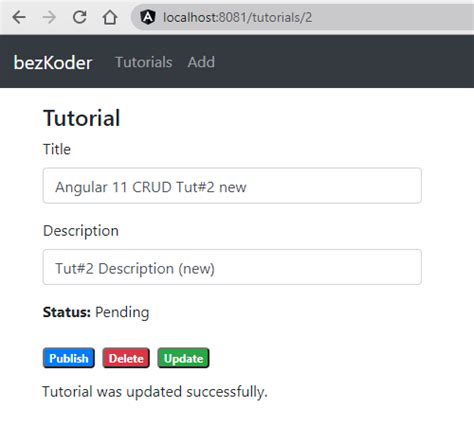This screenshot has width=474, height=426.
Task: Click the Title field label
Action: [57, 149]
